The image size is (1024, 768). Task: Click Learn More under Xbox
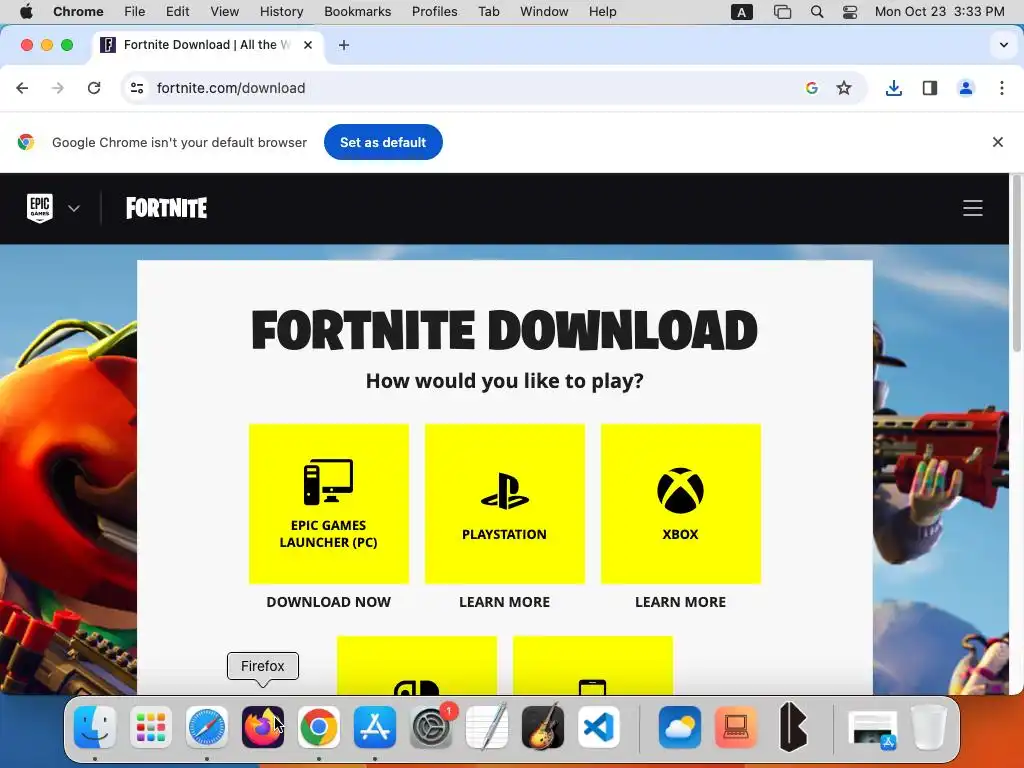pos(680,602)
